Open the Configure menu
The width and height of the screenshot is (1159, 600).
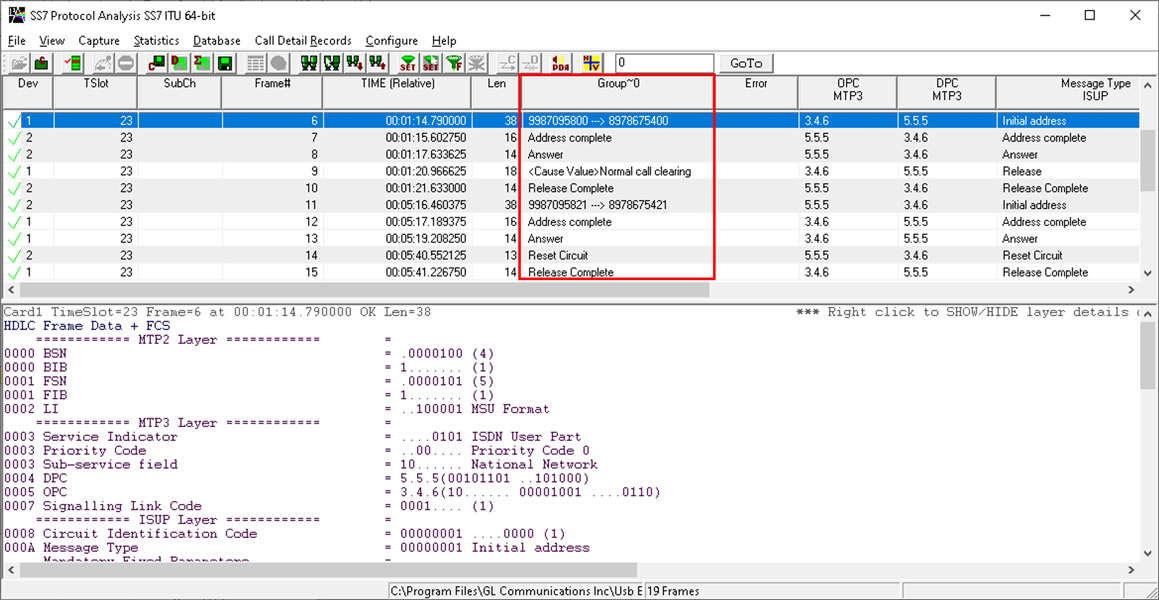click(x=392, y=41)
